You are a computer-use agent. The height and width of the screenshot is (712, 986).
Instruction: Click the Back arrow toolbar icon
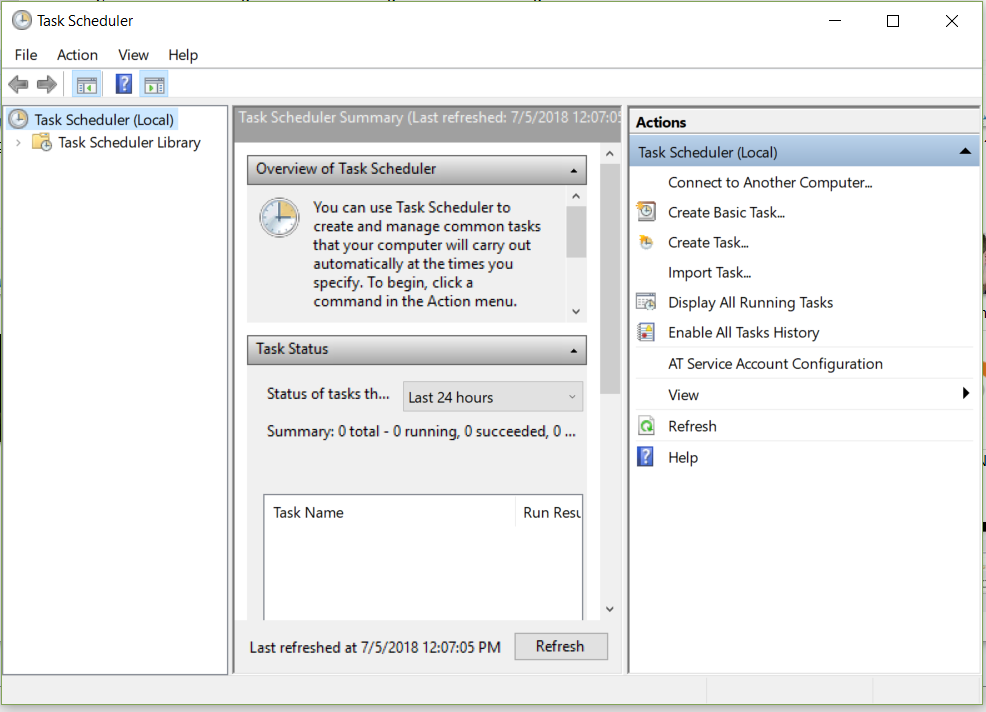tap(18, 84)
